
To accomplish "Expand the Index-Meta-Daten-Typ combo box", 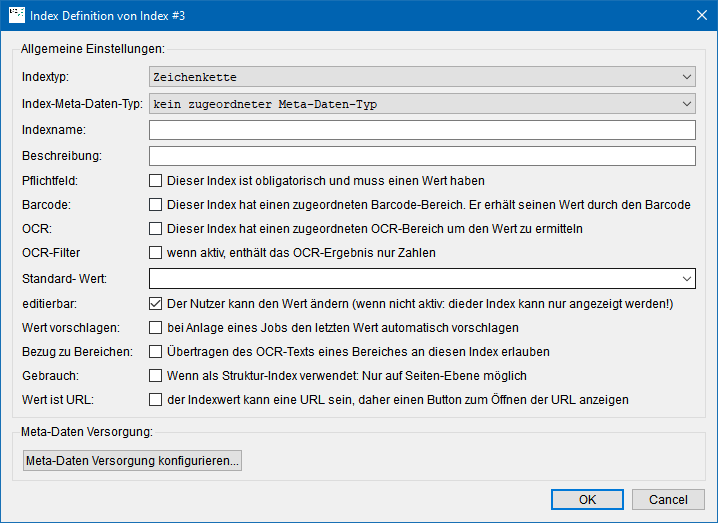I will pos(422,104).
